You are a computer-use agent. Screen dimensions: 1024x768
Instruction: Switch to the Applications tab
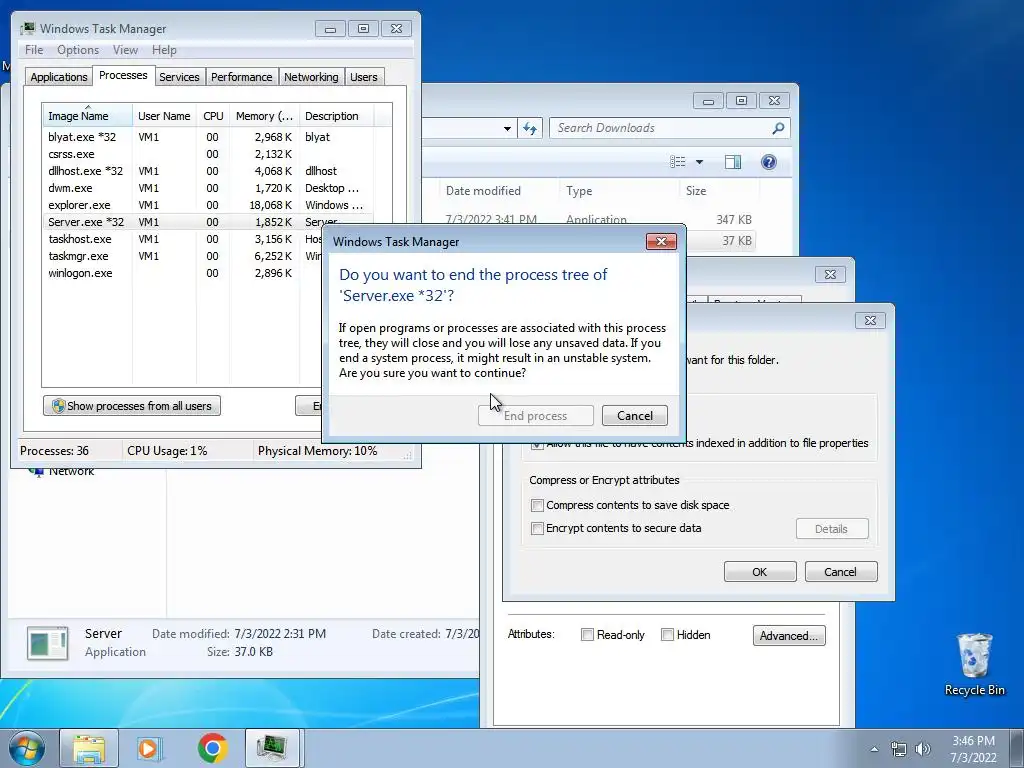tap(59, 77)
